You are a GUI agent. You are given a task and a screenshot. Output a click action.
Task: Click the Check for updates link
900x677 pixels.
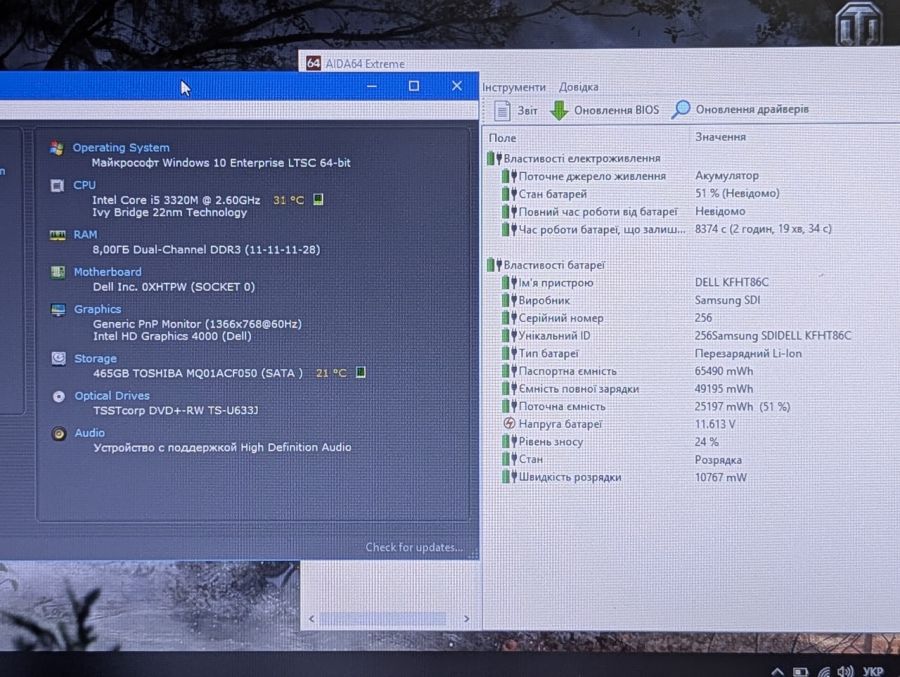414,547
